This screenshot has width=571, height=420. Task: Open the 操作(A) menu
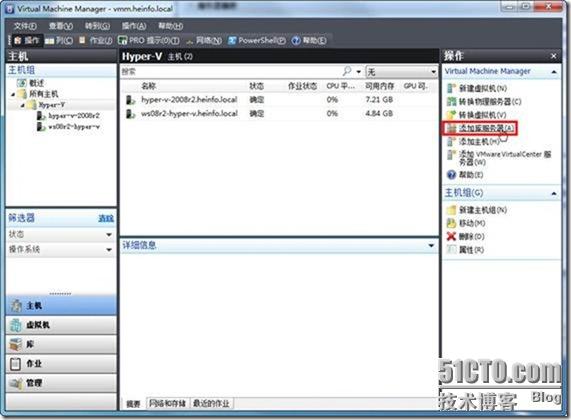(134, 26)
